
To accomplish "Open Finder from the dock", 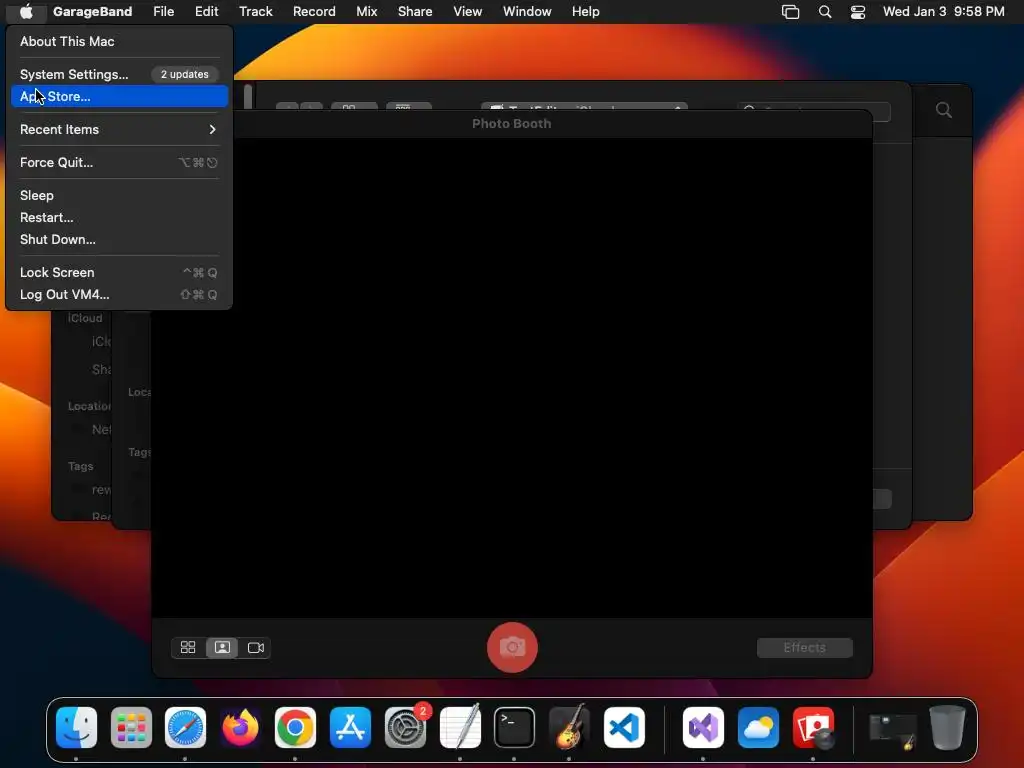I will pyautogui.click(x=76, y=727).
